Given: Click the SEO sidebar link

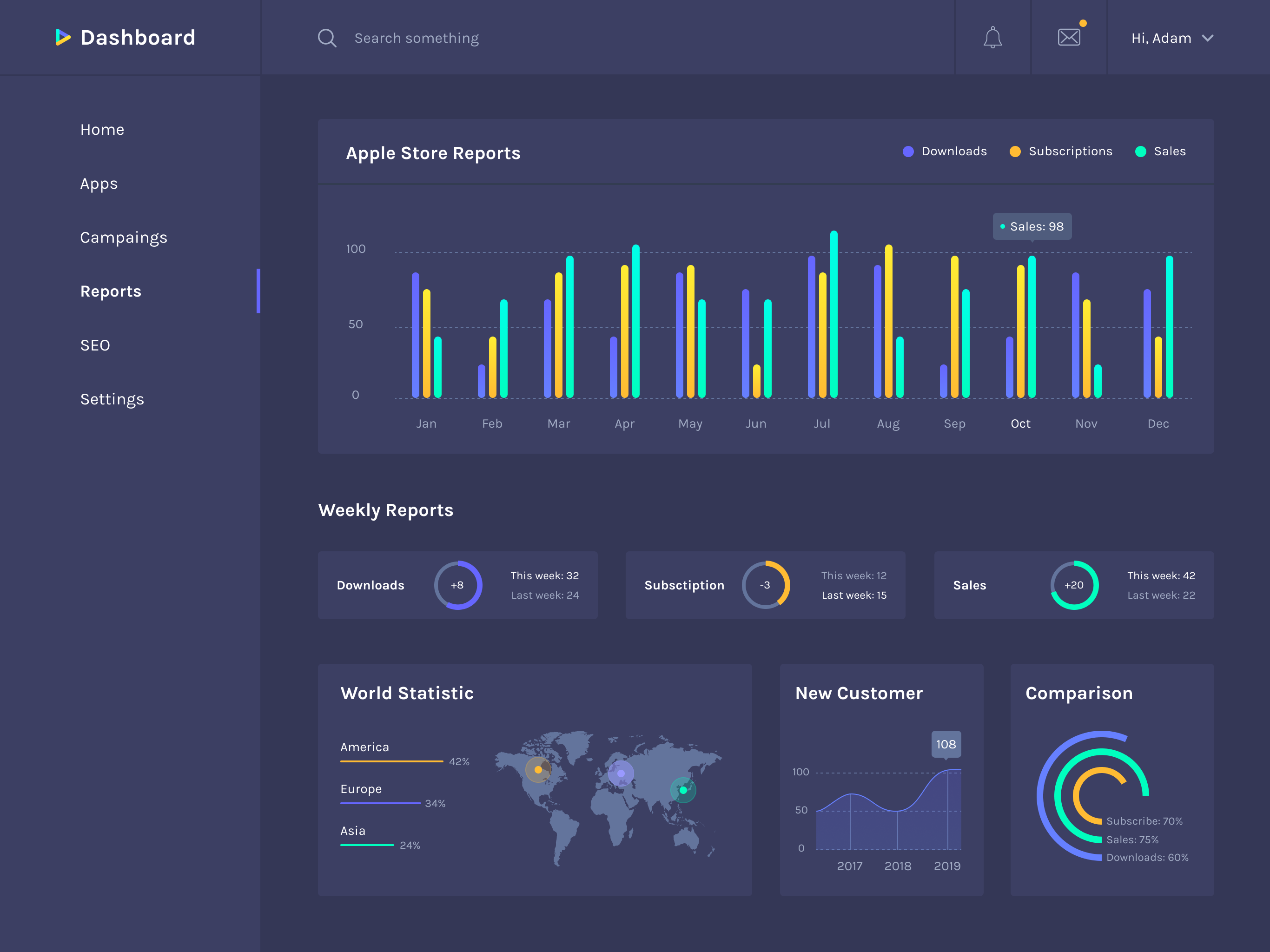Looking at the screenshot, I should (x=93, y=345).
